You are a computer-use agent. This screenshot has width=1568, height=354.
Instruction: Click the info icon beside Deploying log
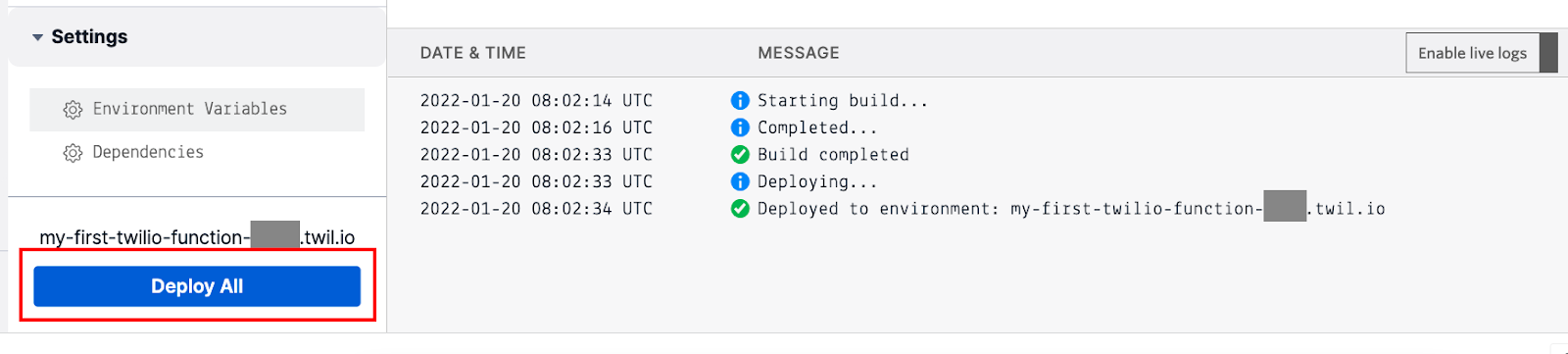click(740, 181)
